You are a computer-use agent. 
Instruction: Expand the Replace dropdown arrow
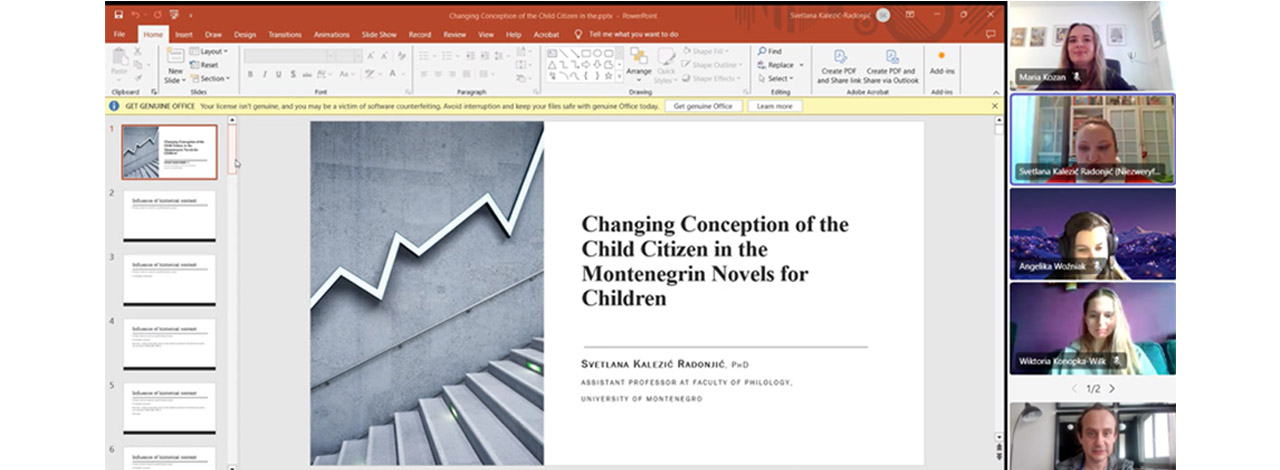click(802, 65)
